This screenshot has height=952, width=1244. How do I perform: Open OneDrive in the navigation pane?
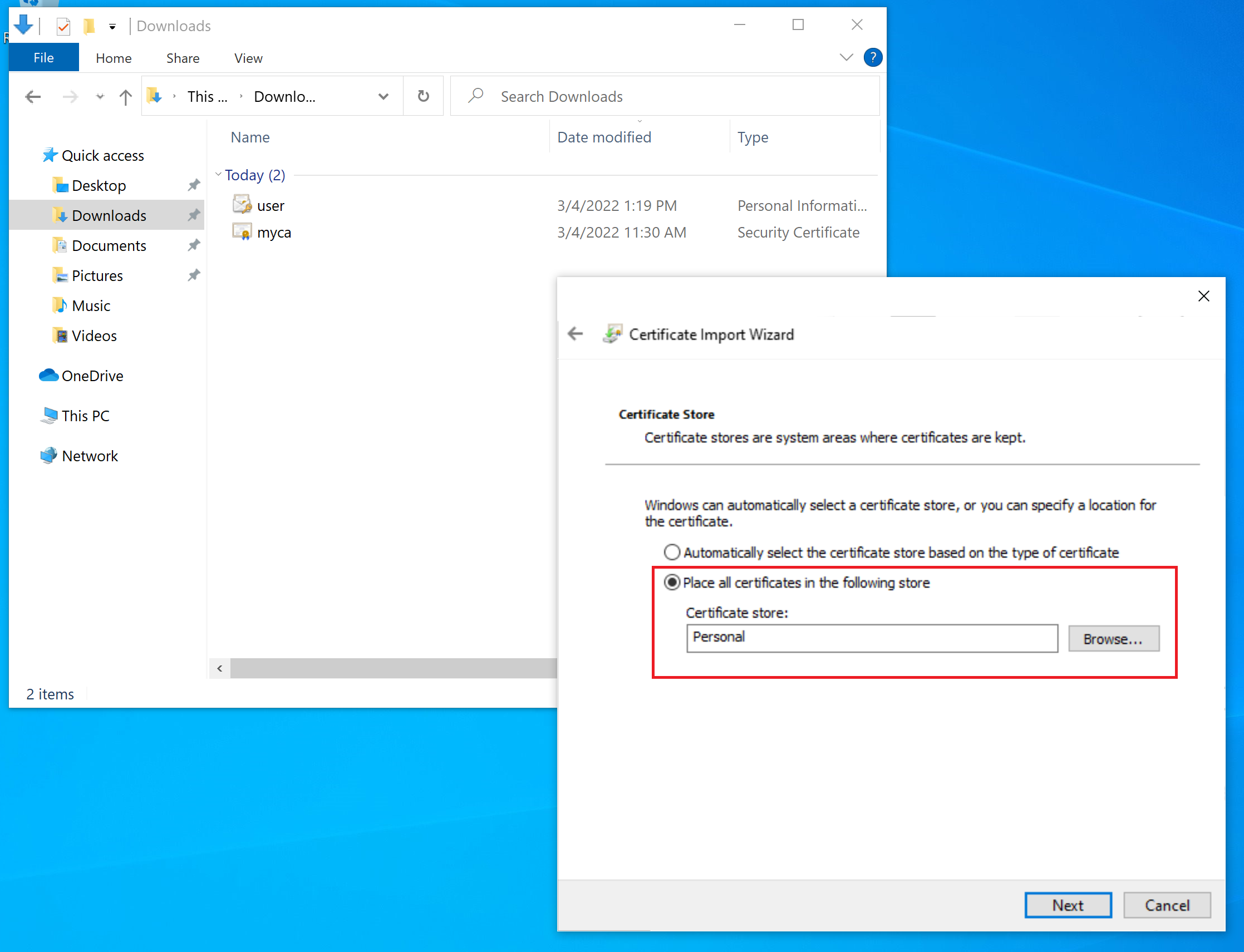[x=92, y=376]
